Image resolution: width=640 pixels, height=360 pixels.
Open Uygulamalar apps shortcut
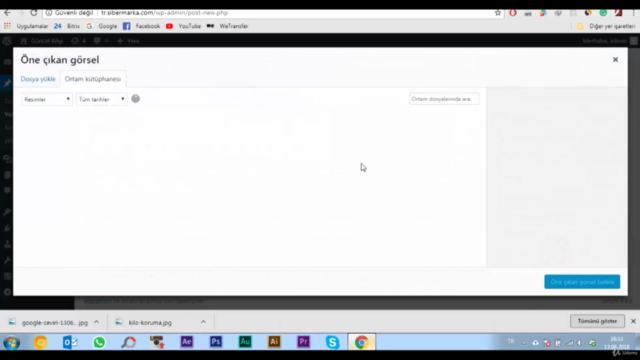tap(26, 26)
